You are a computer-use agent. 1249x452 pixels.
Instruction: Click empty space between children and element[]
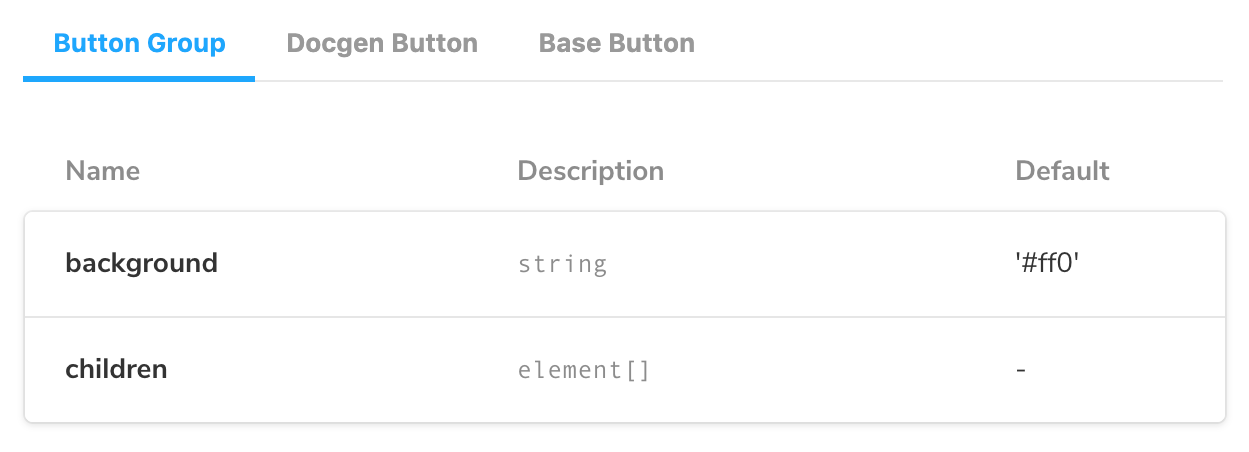[x=342, y=371]
